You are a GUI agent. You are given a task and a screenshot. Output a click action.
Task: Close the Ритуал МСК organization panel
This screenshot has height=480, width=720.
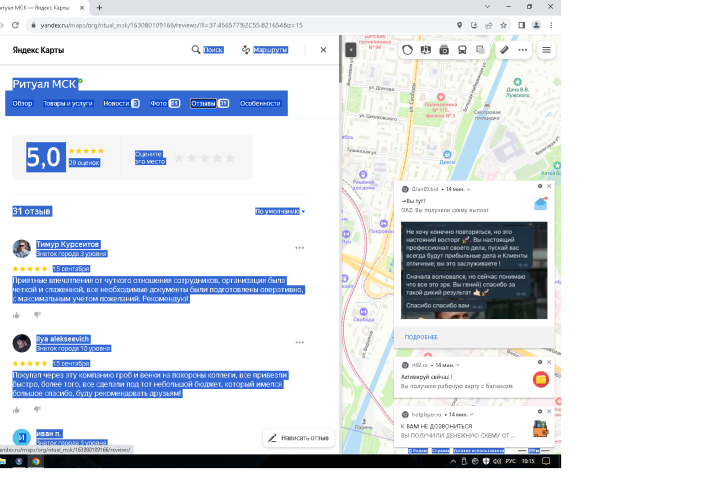coord(323,50)
